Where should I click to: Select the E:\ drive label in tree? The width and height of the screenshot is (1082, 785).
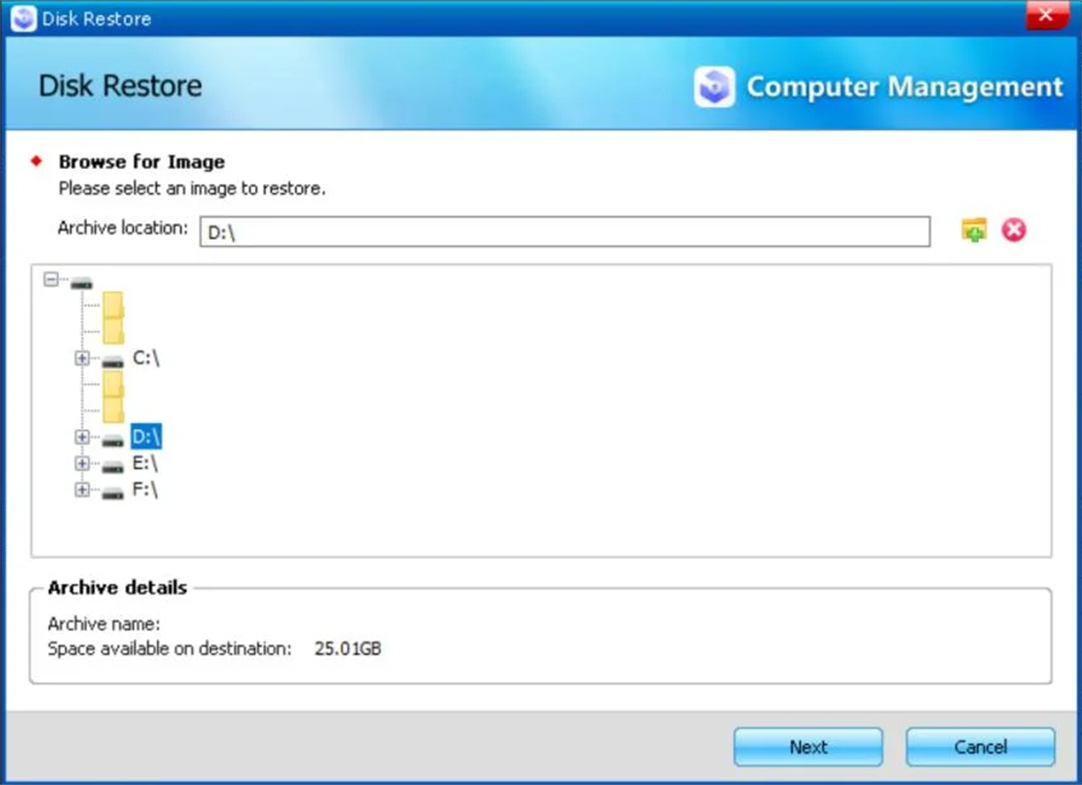click(146, 463)
